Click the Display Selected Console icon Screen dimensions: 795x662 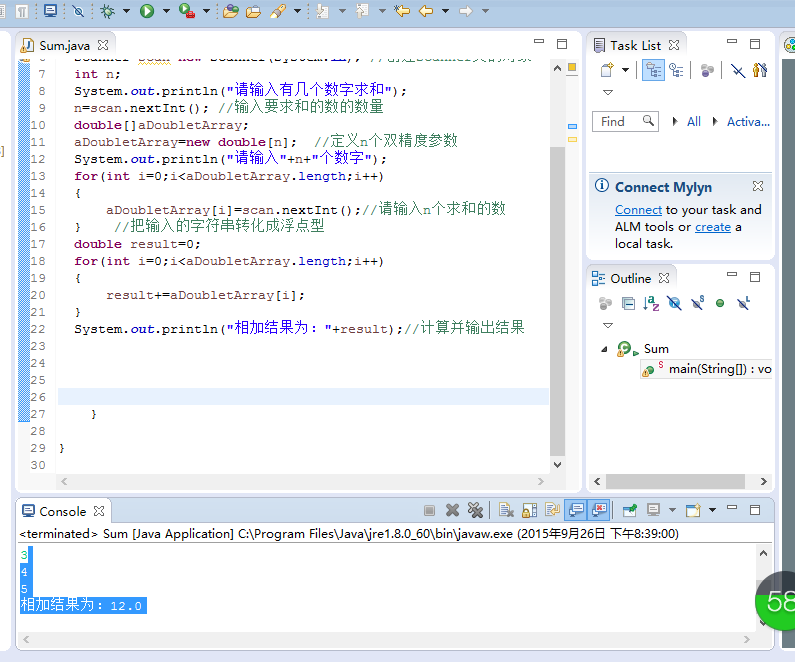pos(654,510)
